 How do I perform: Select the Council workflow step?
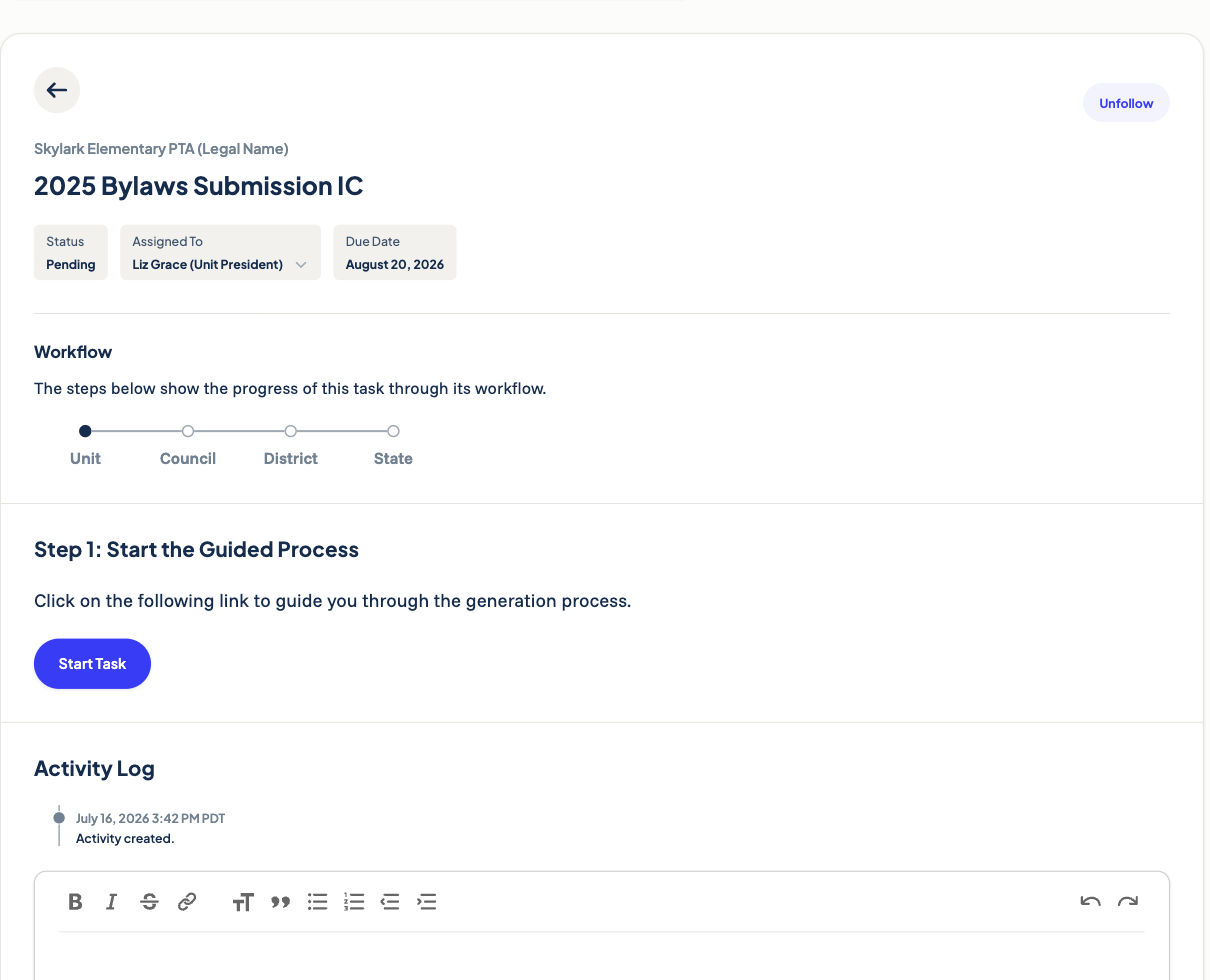click(188, 431)
